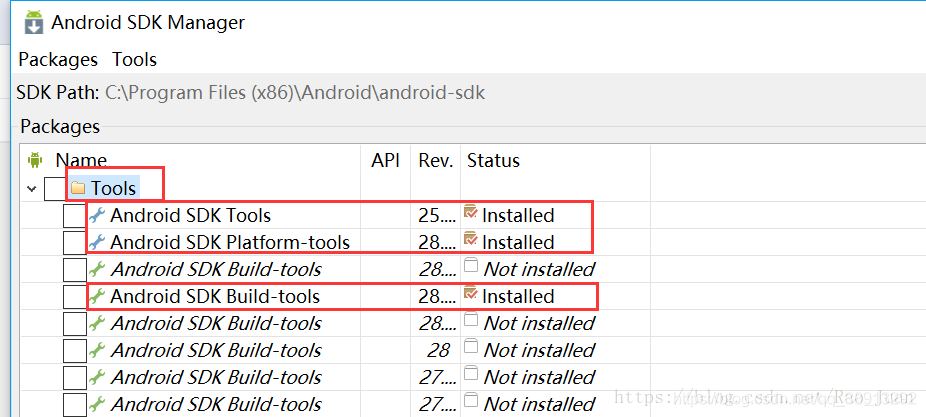The height and width of the screenshot is (417, 926).
Task: Click the 28.... revision of Android SDK Platform-tools
Action: [x=437, y=242]
